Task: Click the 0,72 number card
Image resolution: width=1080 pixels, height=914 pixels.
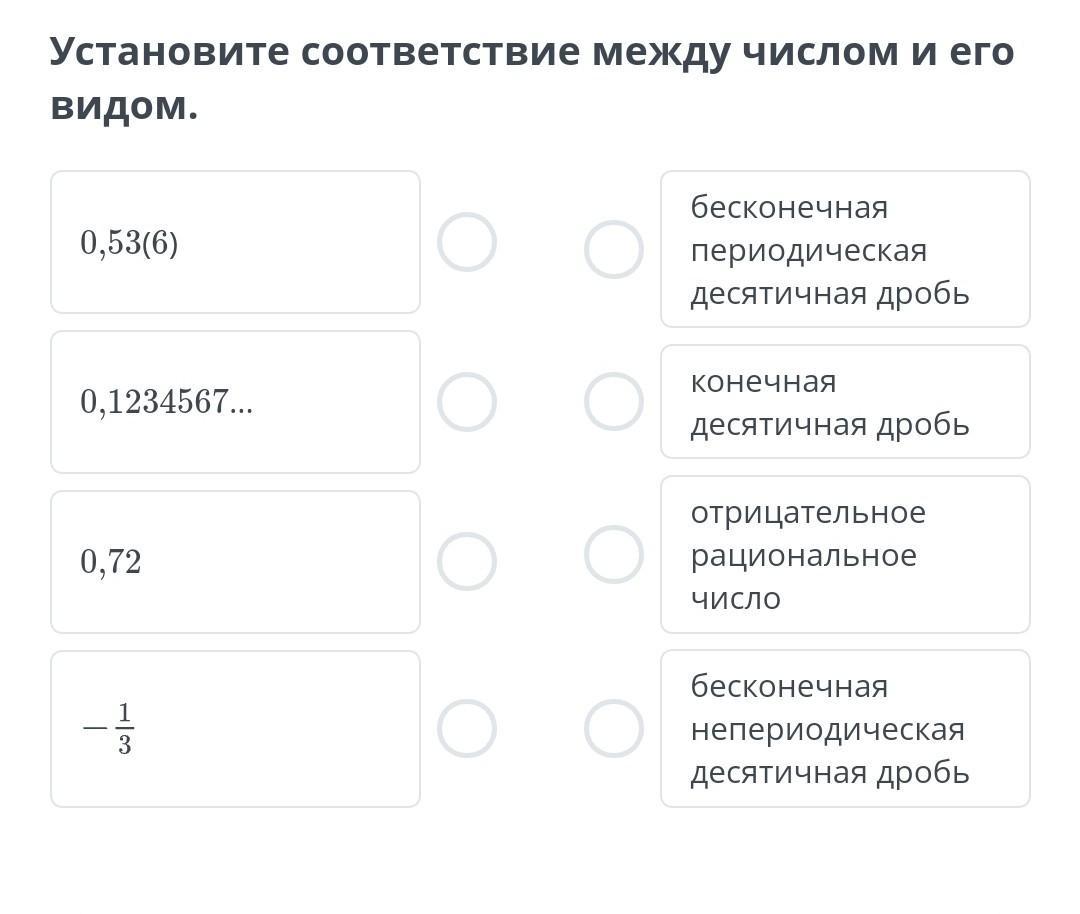Action: point(235,562)
